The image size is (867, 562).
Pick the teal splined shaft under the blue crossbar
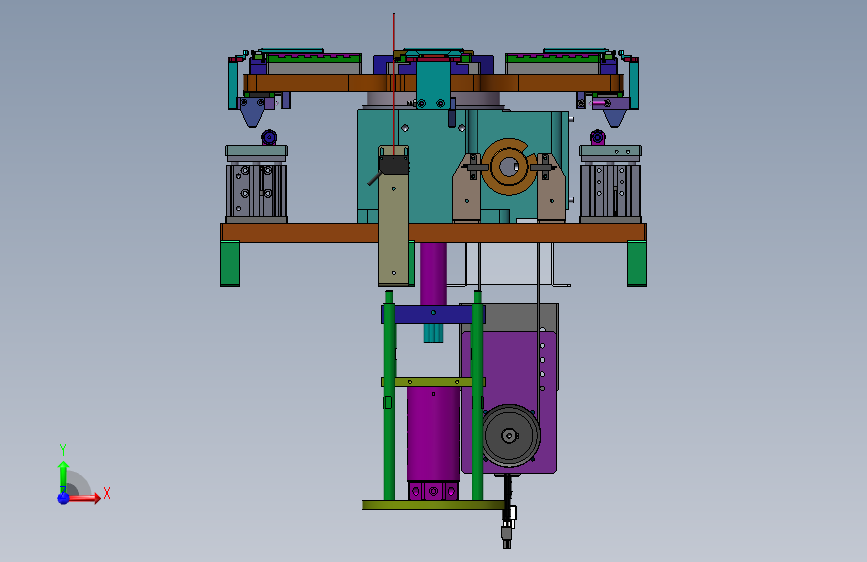coord(434,334)
